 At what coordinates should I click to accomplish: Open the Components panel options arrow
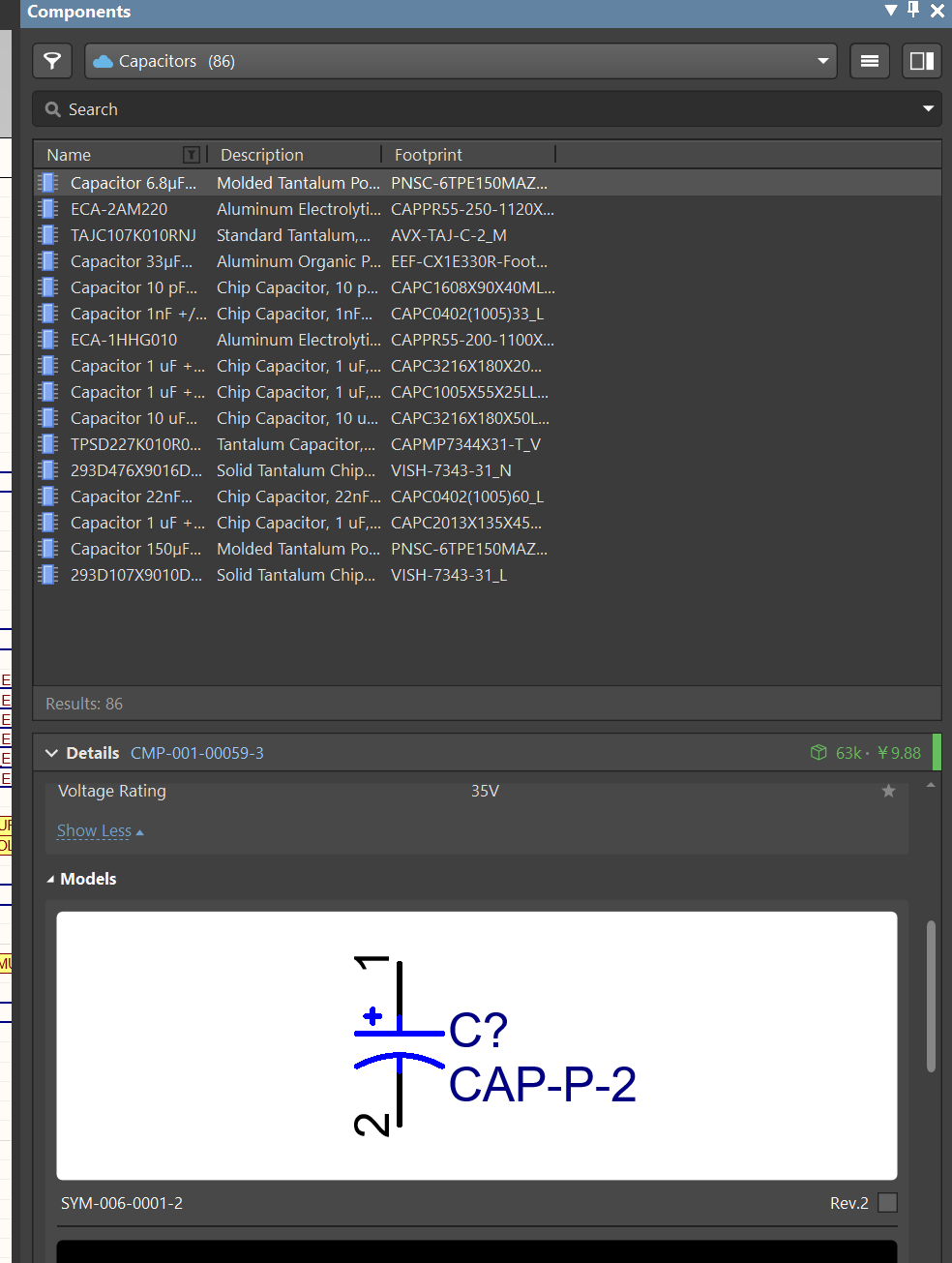tap(891, 11)
